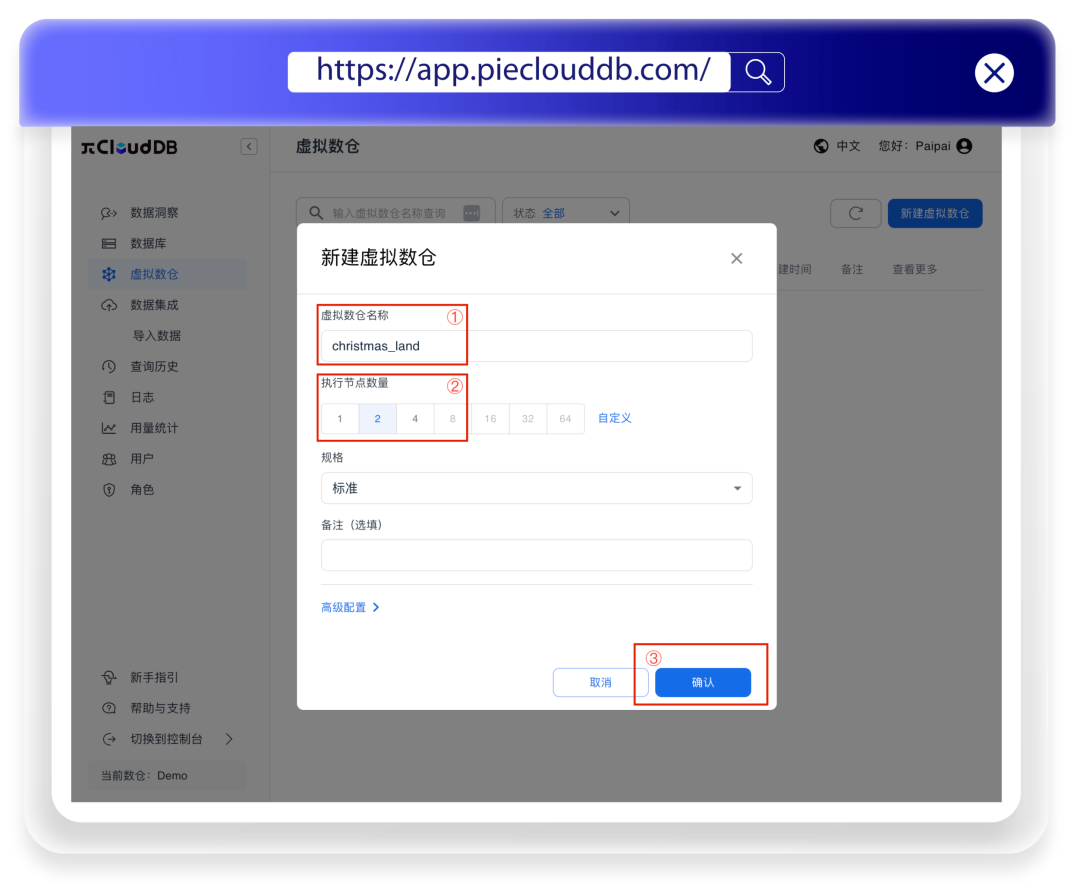Open the 状态 全部 filter dropdown
Screen dimensions: 1080x895
coord(565,213)
